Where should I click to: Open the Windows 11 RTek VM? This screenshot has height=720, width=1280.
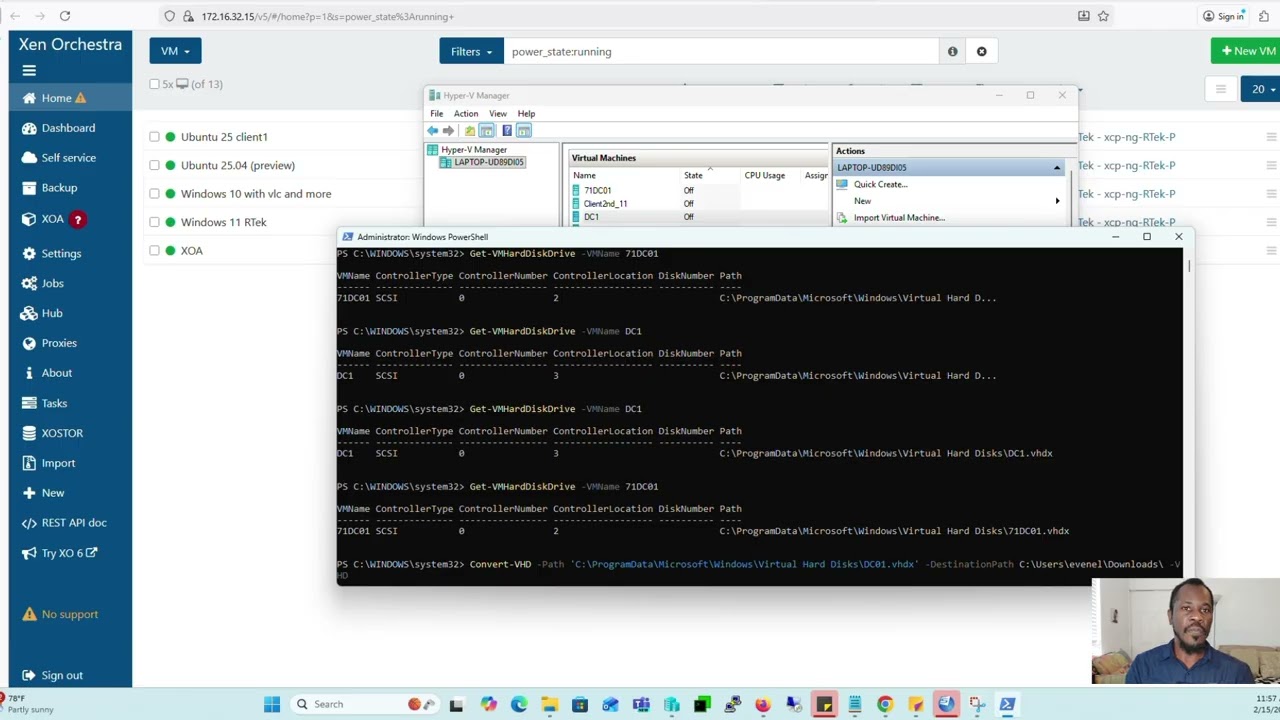pos(224,222)
